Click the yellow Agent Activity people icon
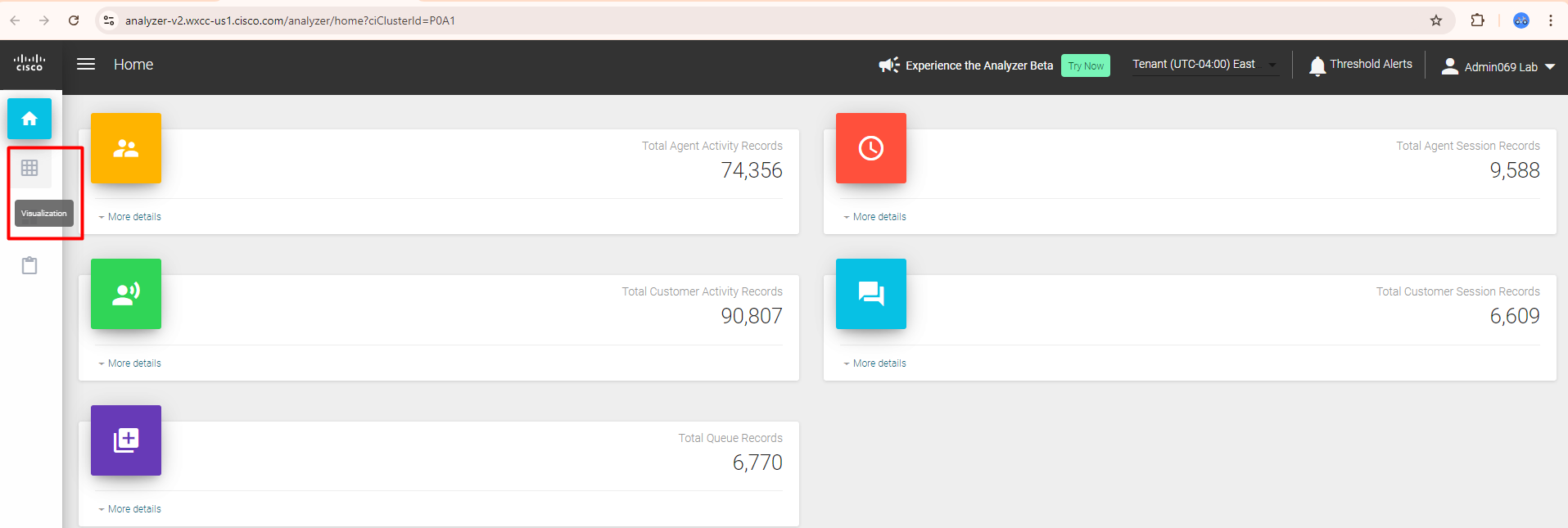 pyautogui.click(x=126, y=148)
